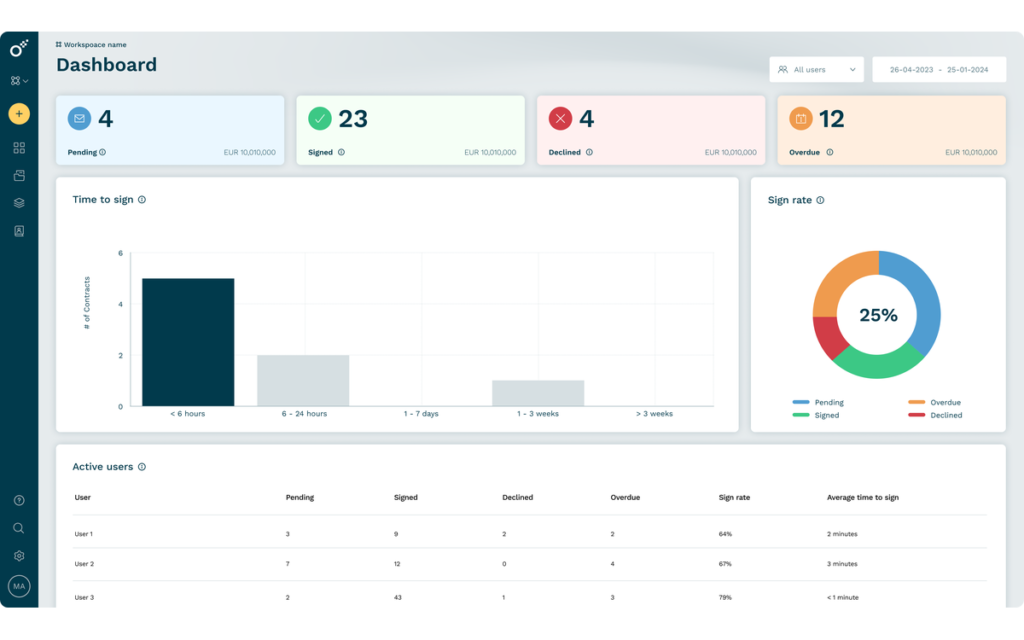Screen dimensions: 1024x640
Task: Click the green Signed checkmark icon
Action: coord(319,118)
